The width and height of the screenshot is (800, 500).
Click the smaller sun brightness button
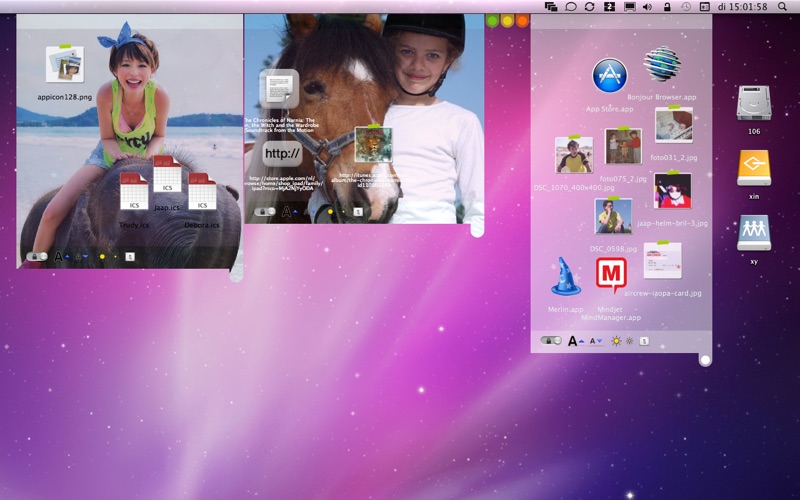click(629, 341)
